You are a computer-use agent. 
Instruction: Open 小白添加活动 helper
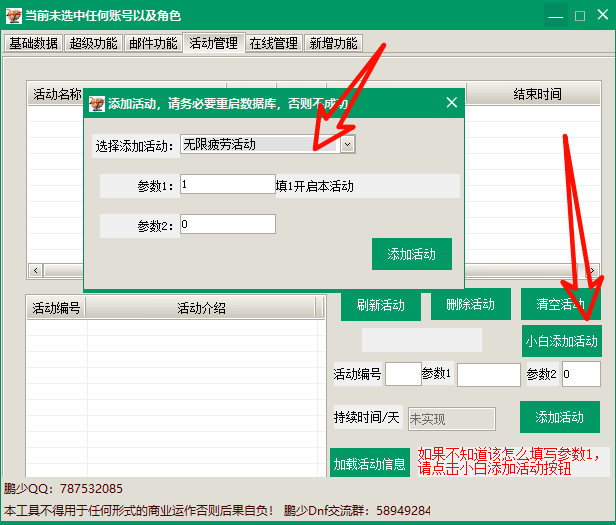coord(561,341)
